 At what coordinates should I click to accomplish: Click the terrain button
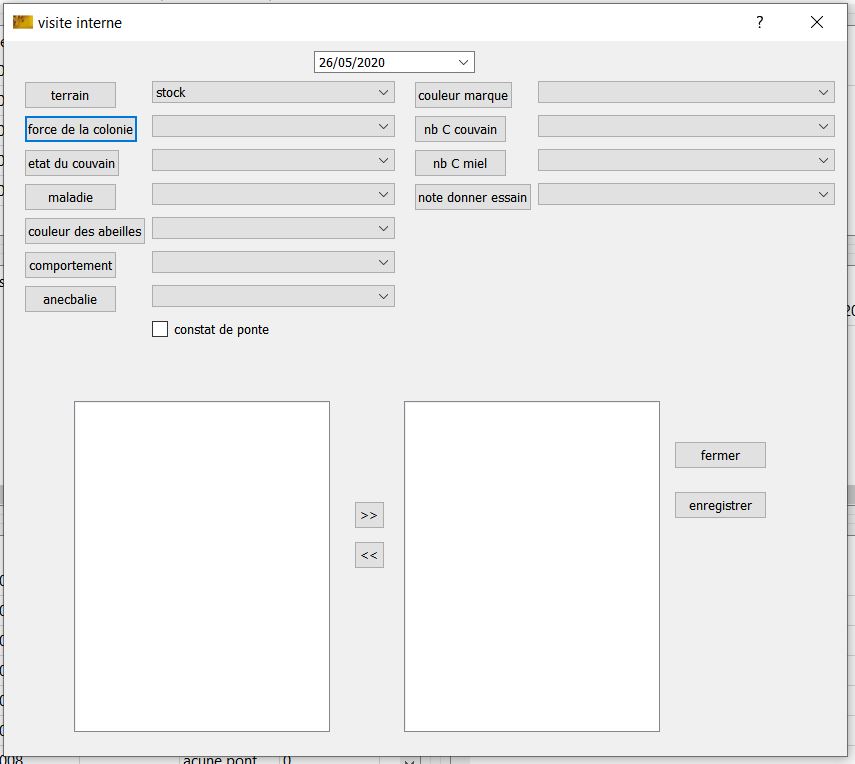70,95
